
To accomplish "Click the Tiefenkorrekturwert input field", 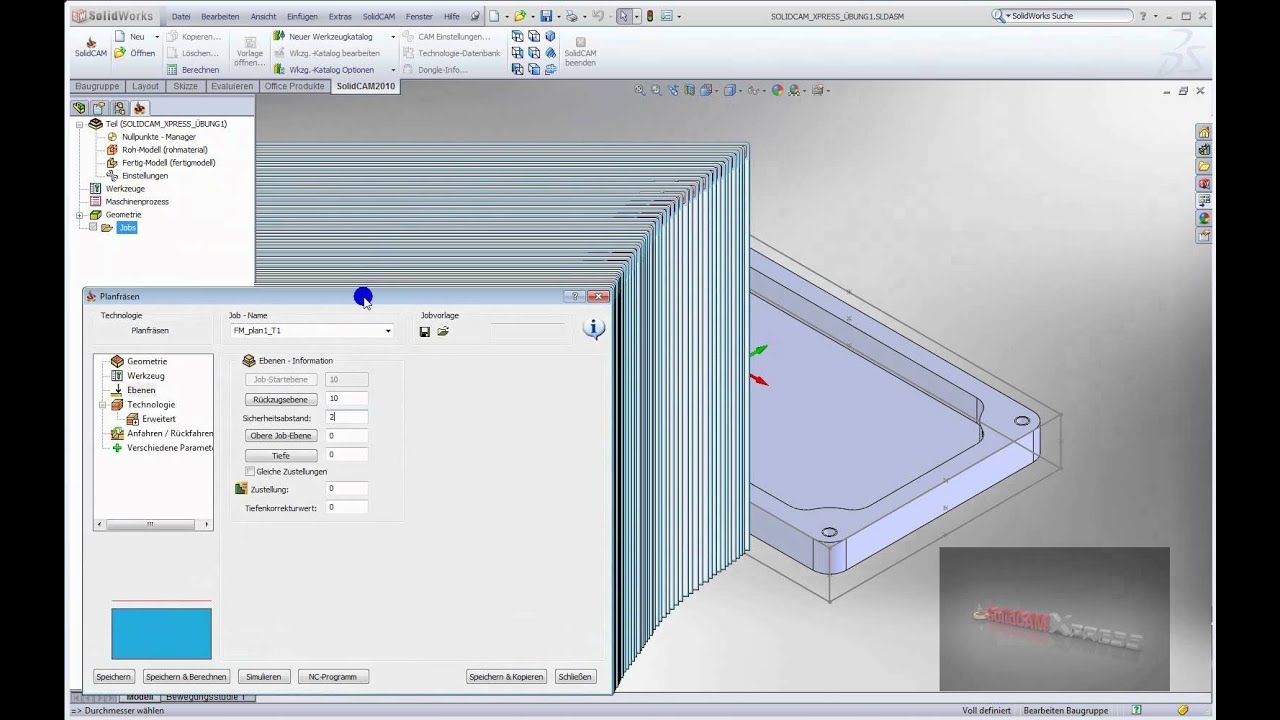I will point(347,508).
